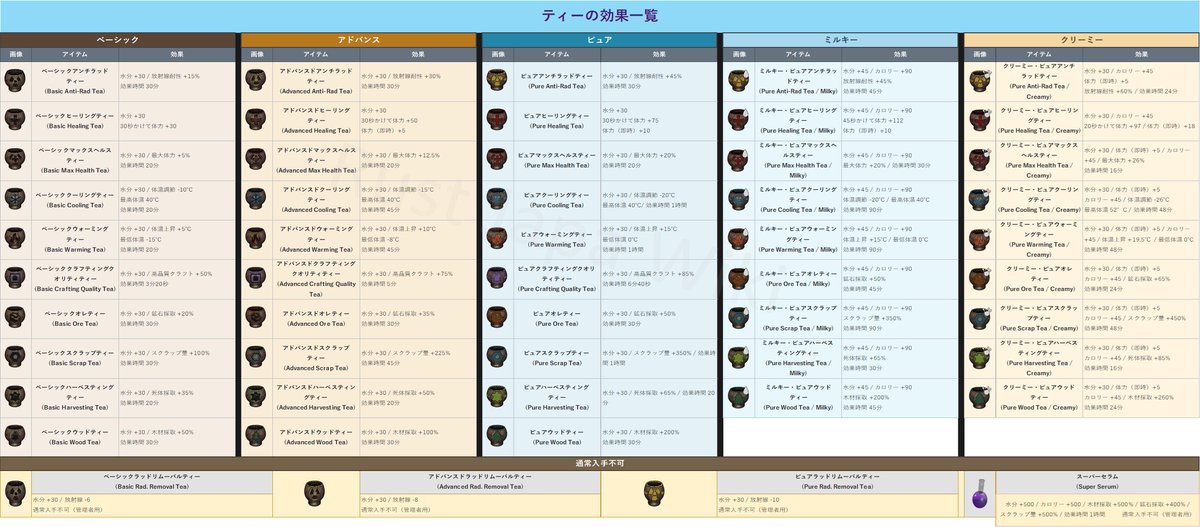Click the 効果 subheader under ベーシック

tap(176, 54)
